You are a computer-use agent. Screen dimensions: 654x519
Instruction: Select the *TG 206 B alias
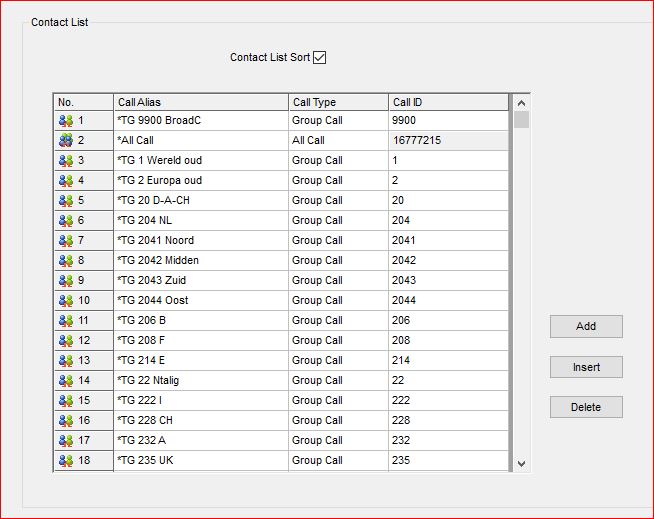point(201,321)
